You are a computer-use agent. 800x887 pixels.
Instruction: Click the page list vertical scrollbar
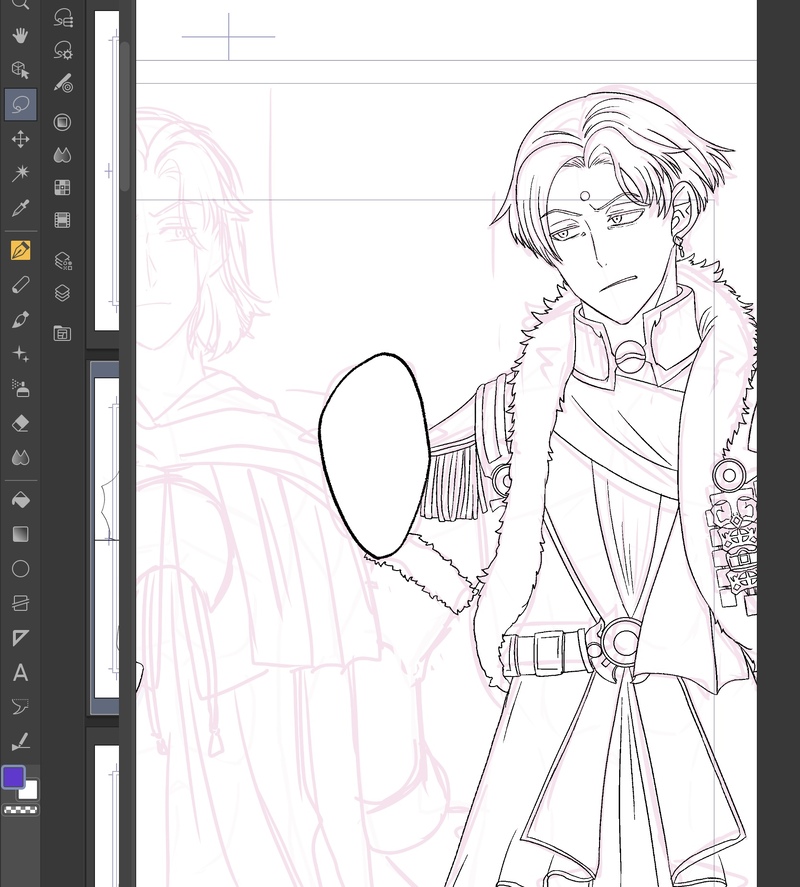coord(125,116)
